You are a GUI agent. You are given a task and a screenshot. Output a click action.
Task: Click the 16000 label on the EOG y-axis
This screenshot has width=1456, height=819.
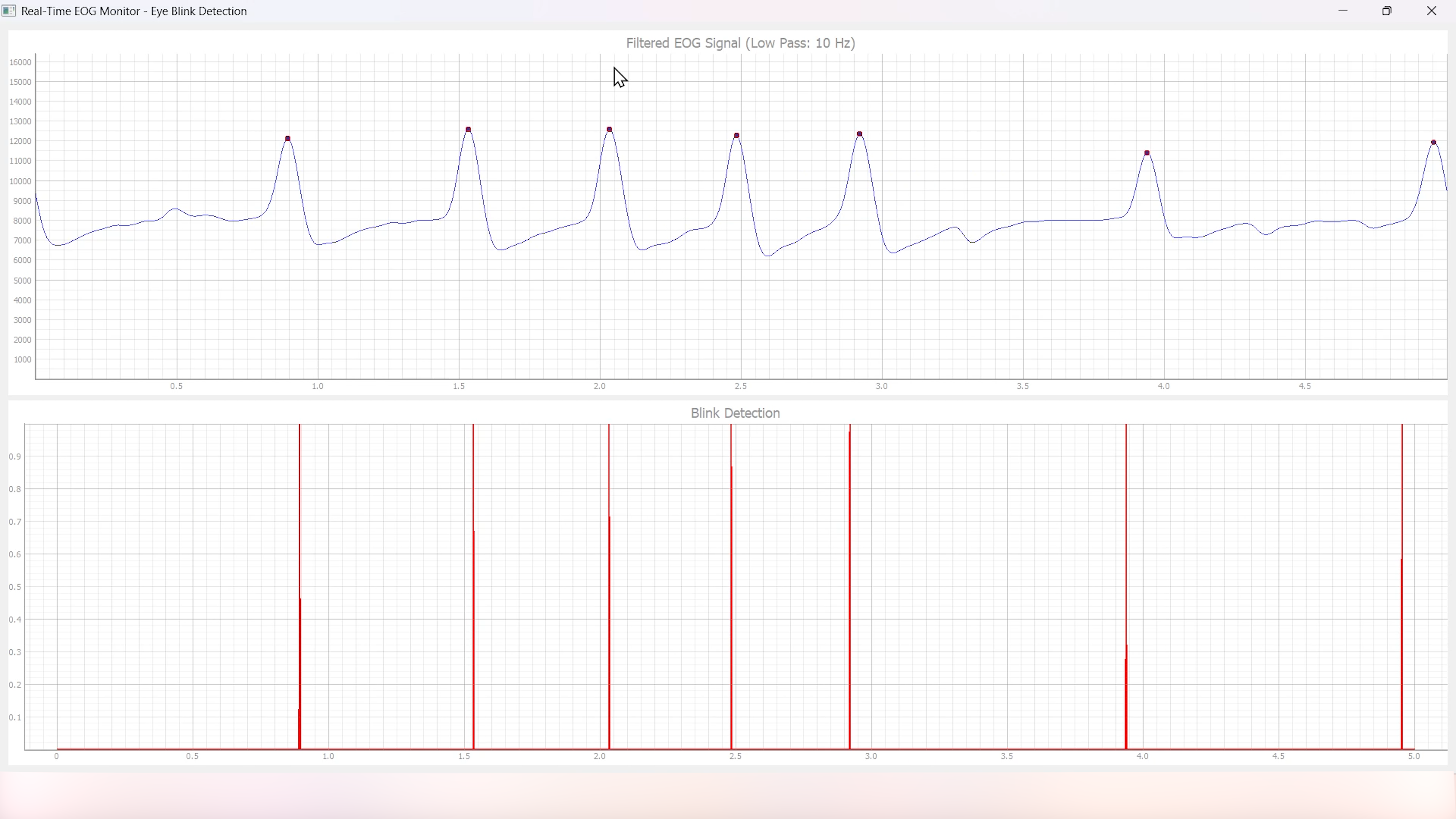(20, 62)
